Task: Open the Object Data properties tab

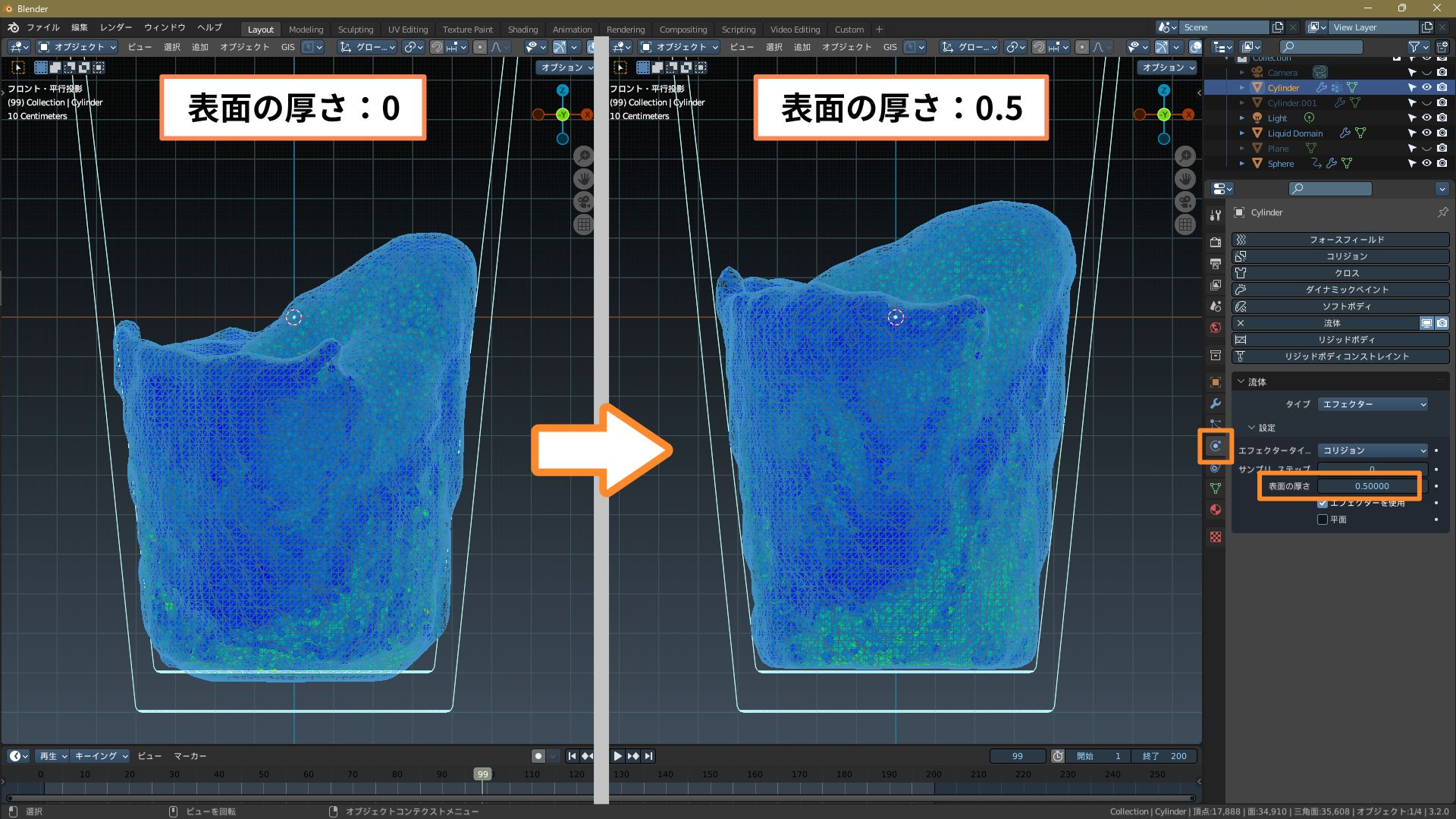Action: [1215, 488]
